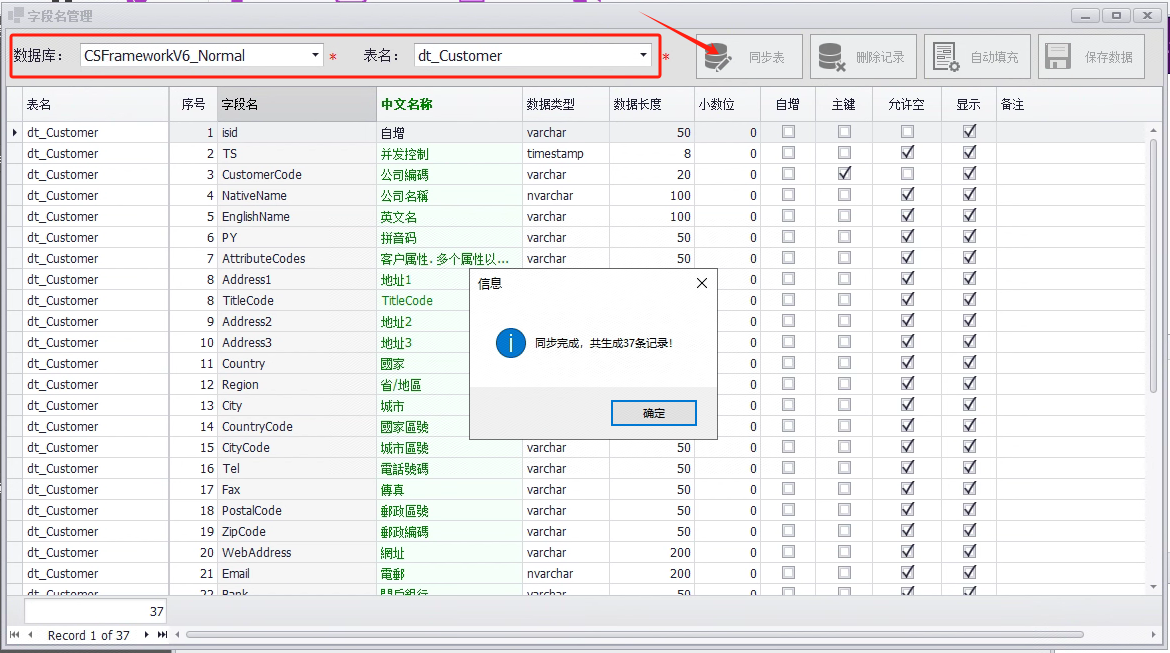Click the vertical scrollbar thumb
The image size is (1170, 653).
(x=1153, y=265)
